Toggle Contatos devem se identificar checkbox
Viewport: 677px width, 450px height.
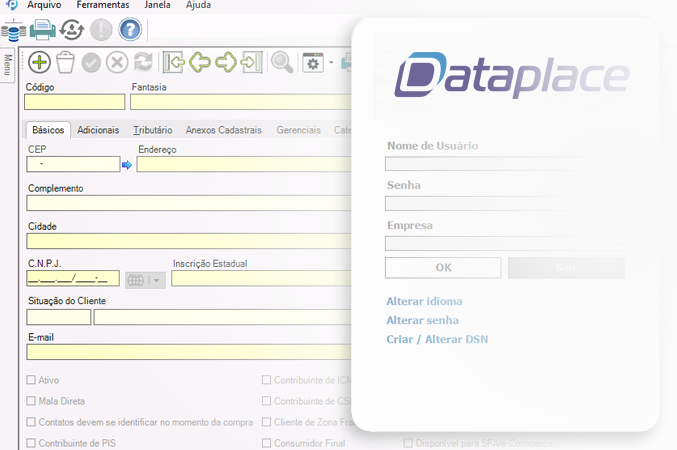[x=31, y=421]
